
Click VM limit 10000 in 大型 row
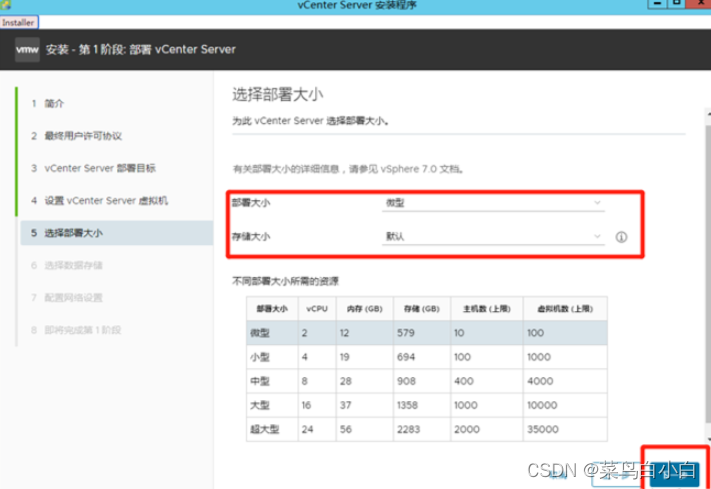[x=542, y=405]
